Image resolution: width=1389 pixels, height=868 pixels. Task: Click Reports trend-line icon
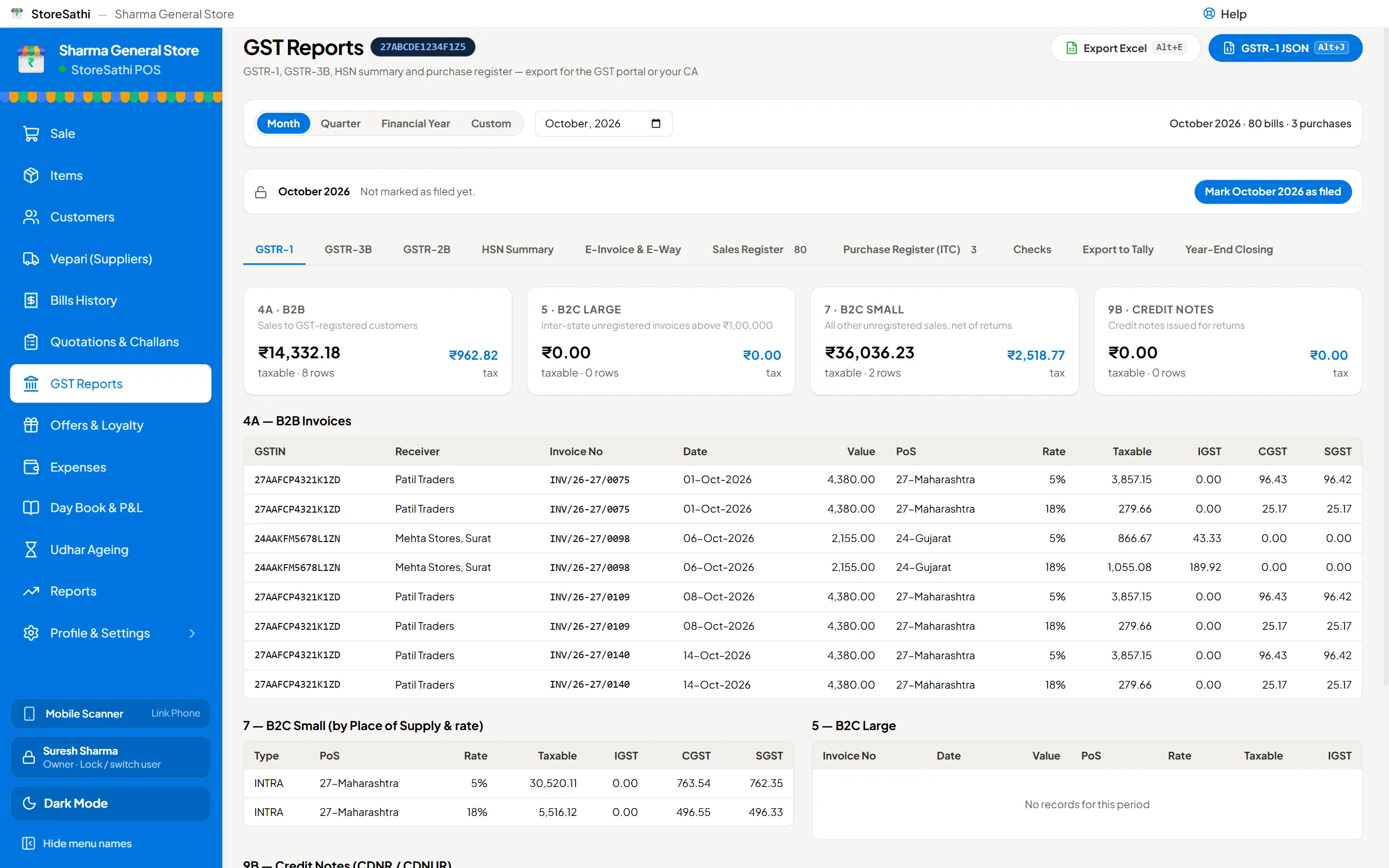[x=31, y=591]
